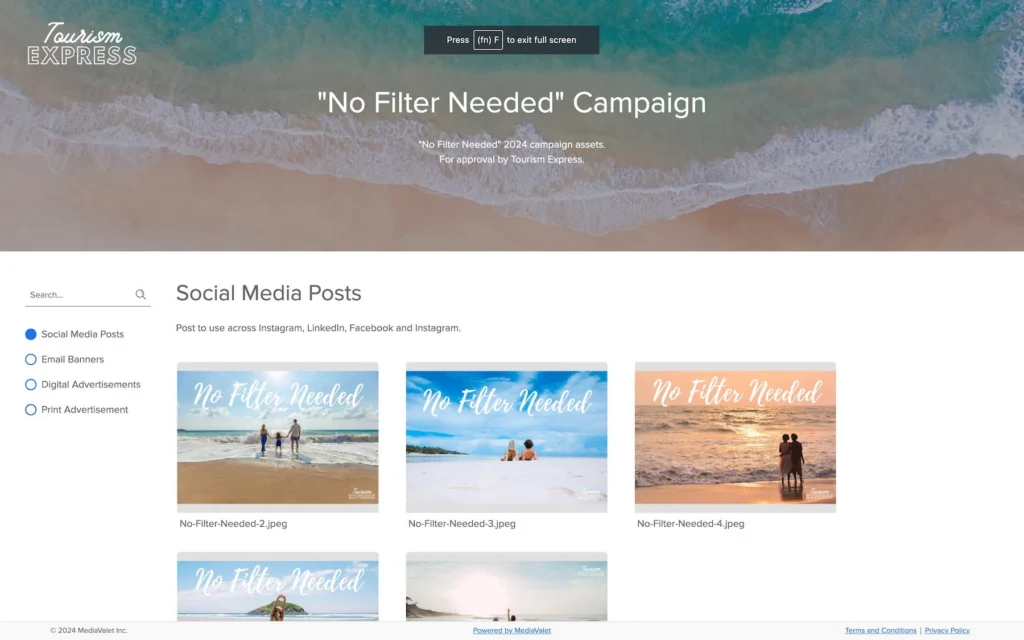Click the No-Filter-Needed-3.jpeg file name

coord(462,524)
